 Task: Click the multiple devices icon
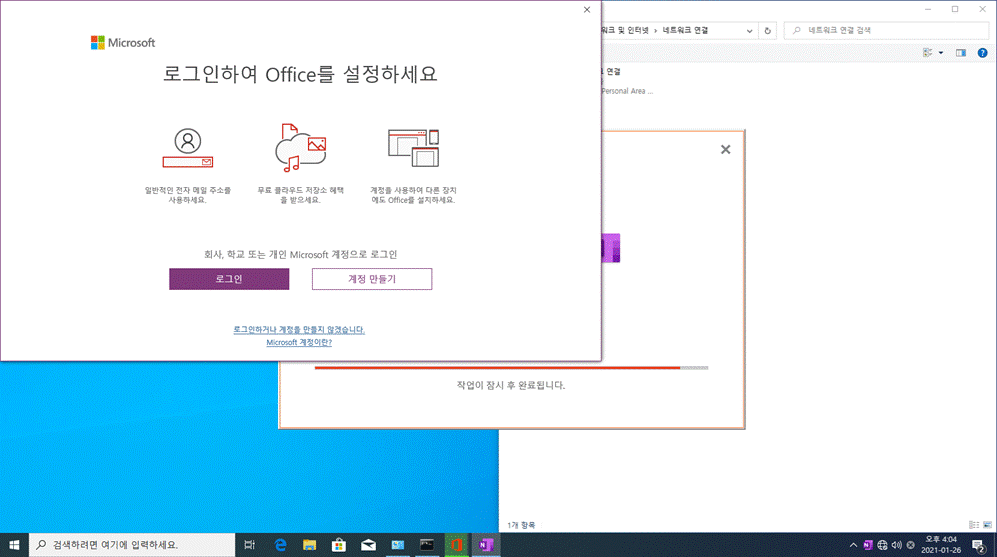(x=414, y=148)
